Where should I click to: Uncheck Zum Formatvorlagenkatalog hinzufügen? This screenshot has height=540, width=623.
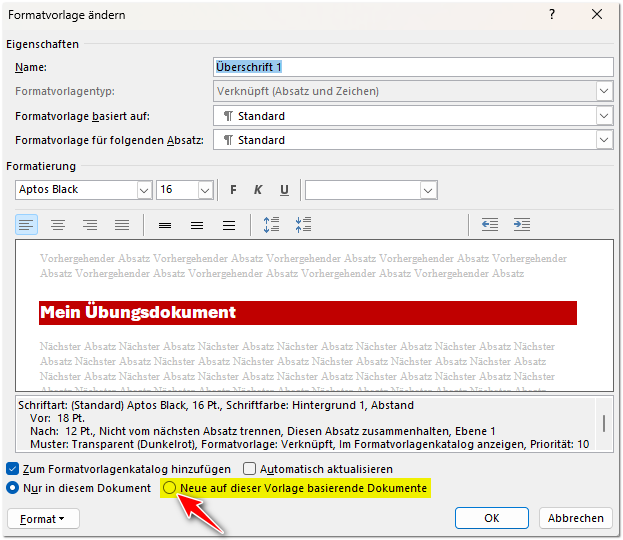[13, 468]
